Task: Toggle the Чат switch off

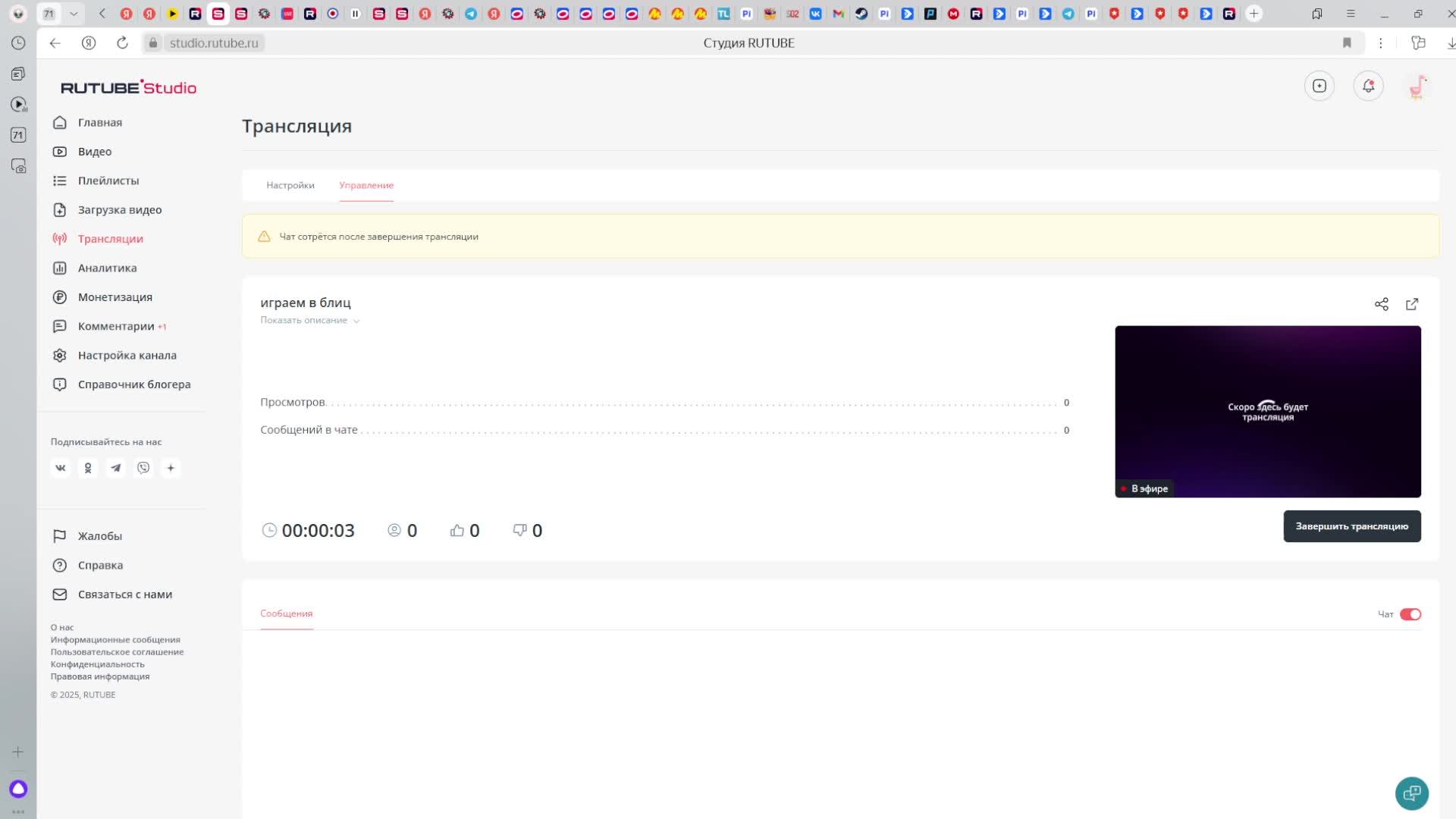Action: click(x=1410, y=614)
